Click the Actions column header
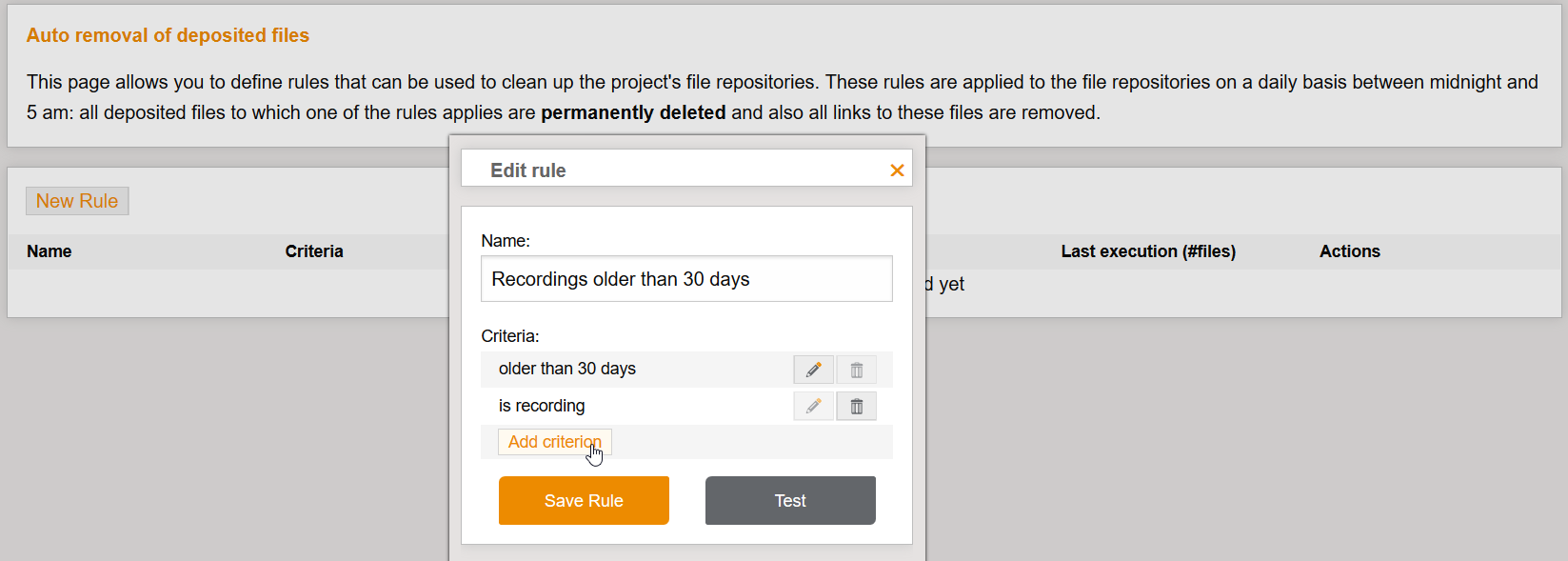1568x561 pixels. [1349, 250]
